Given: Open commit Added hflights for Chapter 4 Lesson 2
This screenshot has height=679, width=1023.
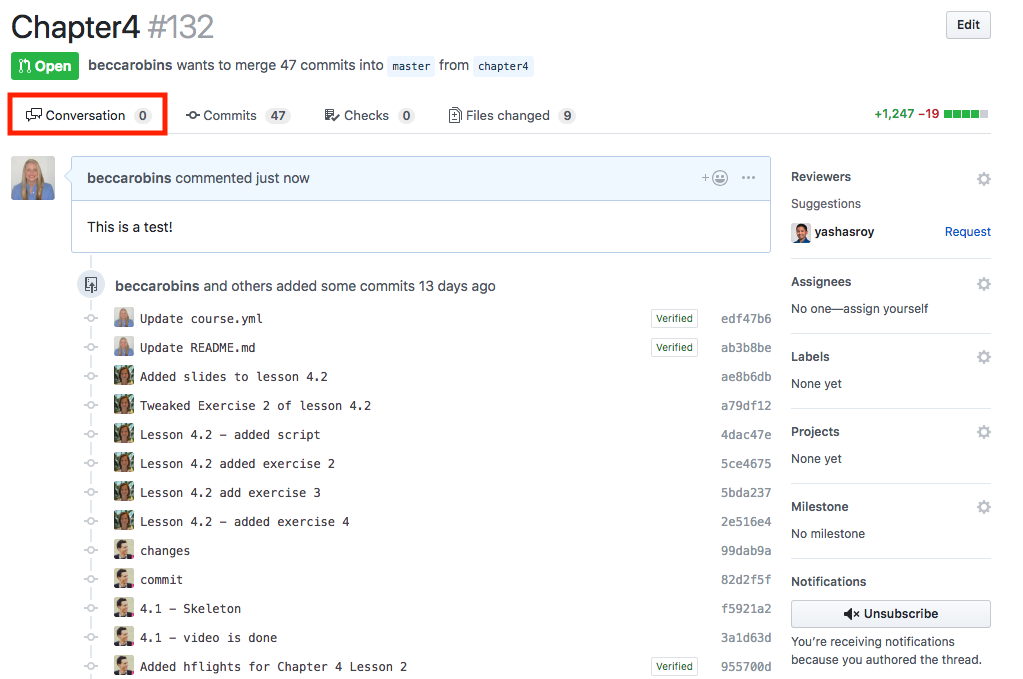Looking at the screenshot, I should (273, 667).
